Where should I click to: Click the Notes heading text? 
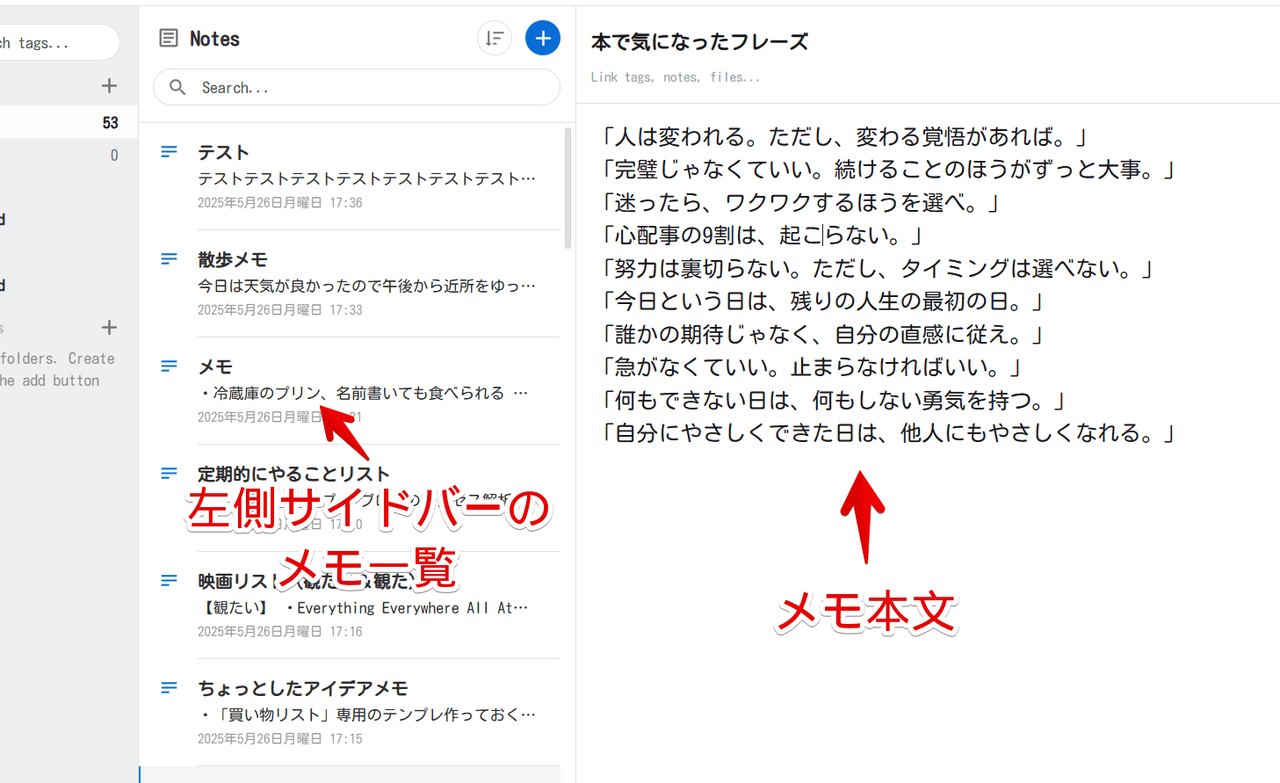tap(215, 39)
